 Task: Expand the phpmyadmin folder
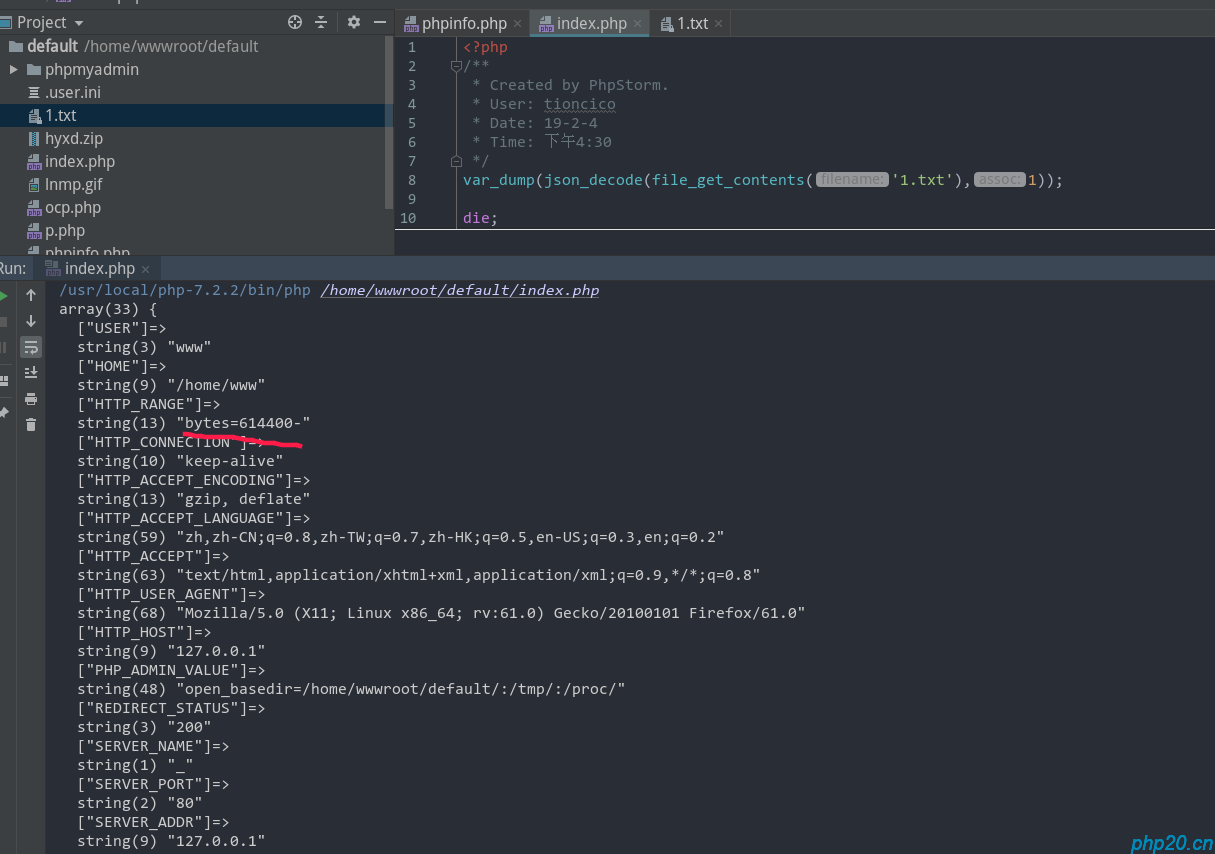pyautogui.click(x=14, y=69)
